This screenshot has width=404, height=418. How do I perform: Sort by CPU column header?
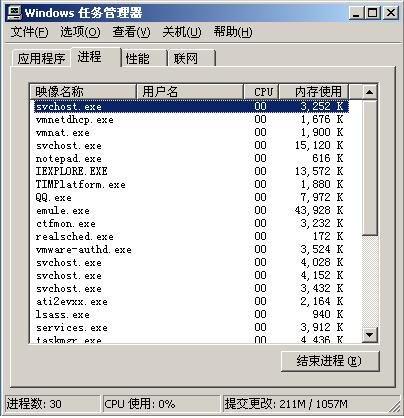261,92
